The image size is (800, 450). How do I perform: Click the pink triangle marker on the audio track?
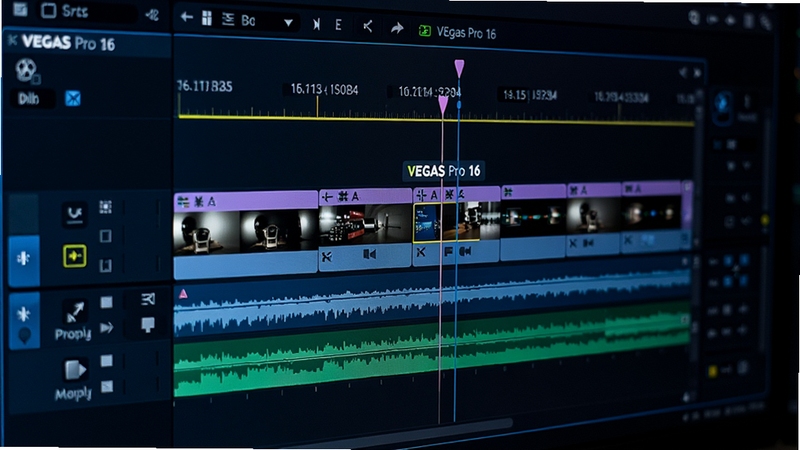point(183,294)
